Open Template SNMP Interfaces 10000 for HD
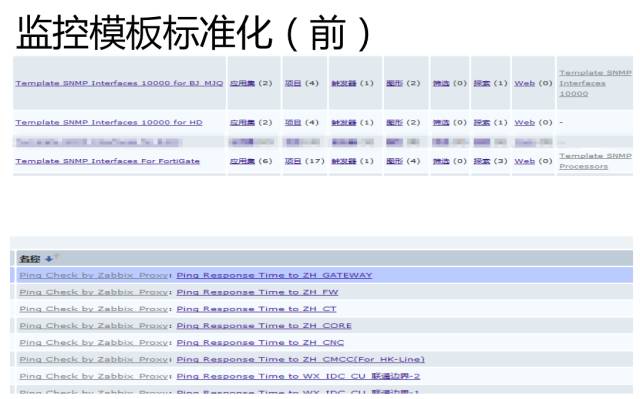This screenshot has width=640, height=399. pos(109,122)
